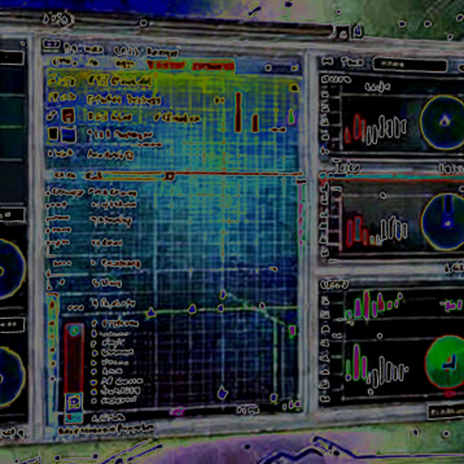The image size is (464, 464).
Task: Click the blue circular dial with the triangle marker
Action: (x=443, y=122)
